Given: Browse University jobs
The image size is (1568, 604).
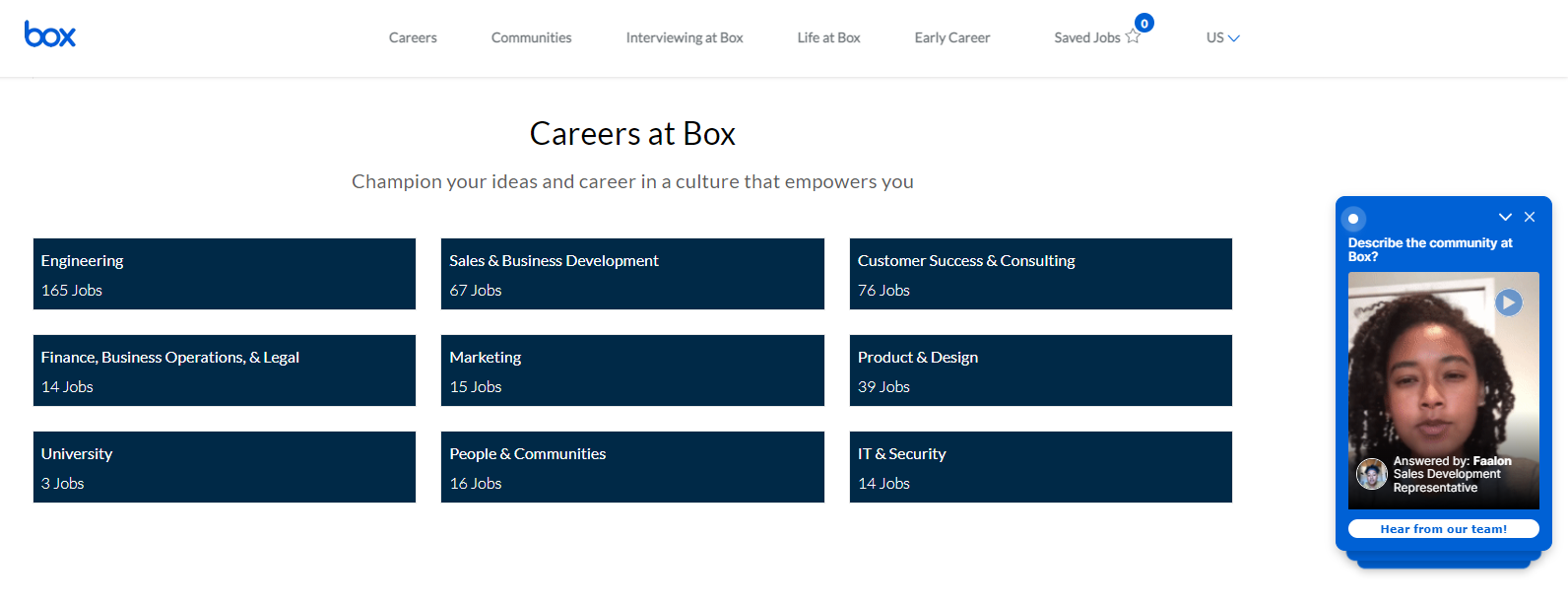Looking at the screenshot, I should [225, 467].
